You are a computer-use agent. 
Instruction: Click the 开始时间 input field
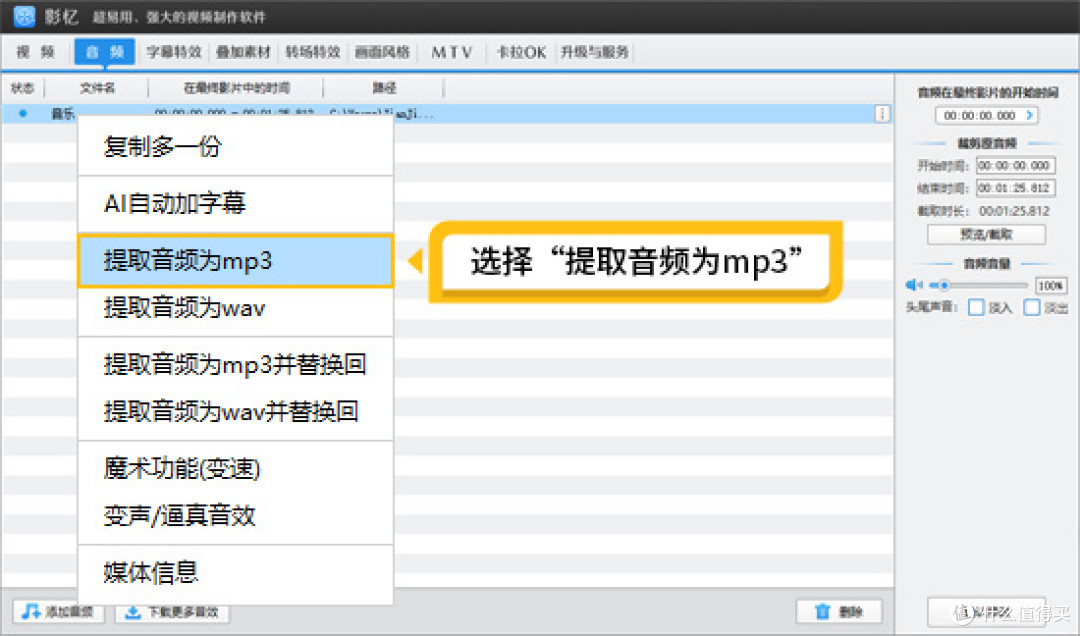pos(1015,165)
